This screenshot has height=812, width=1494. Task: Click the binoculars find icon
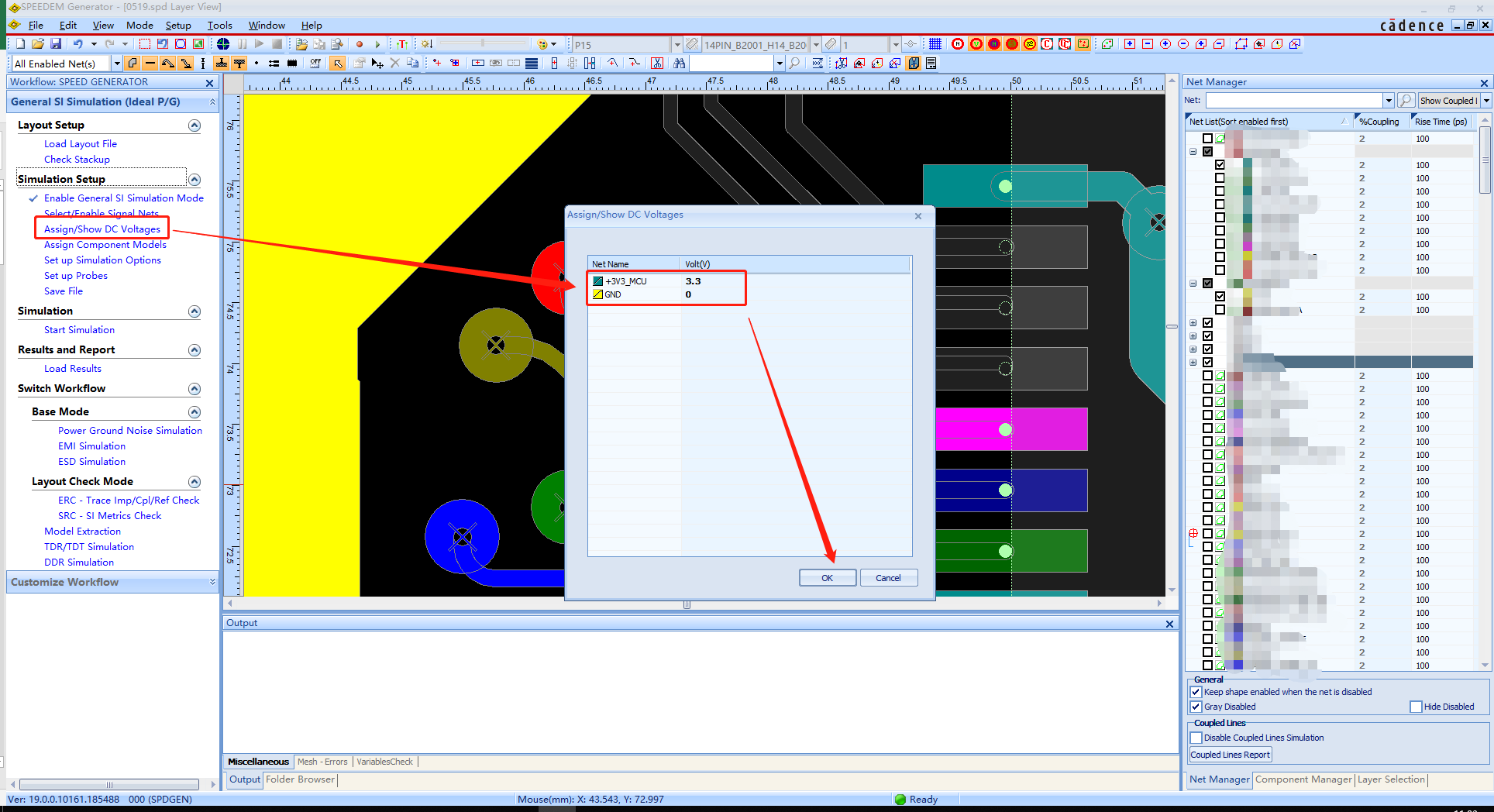[680, 64]
